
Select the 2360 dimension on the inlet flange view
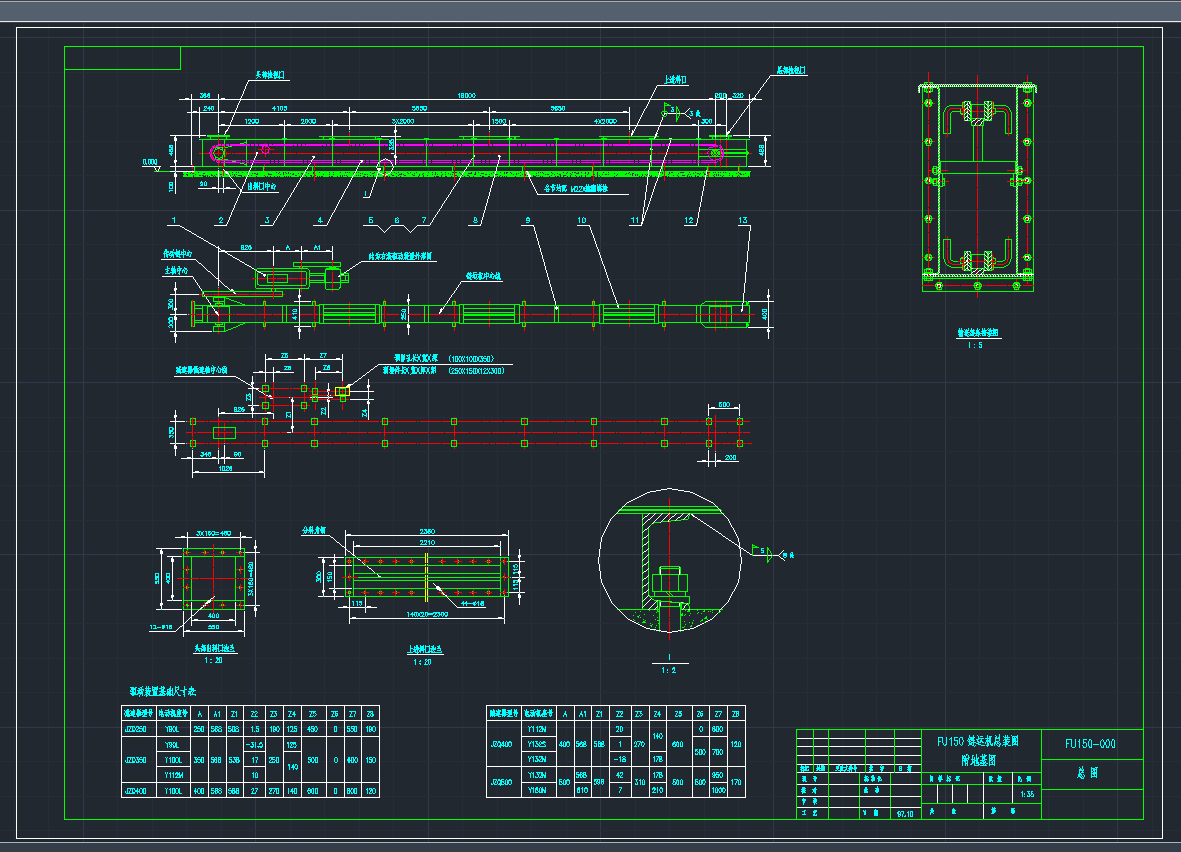click(427, 532)
